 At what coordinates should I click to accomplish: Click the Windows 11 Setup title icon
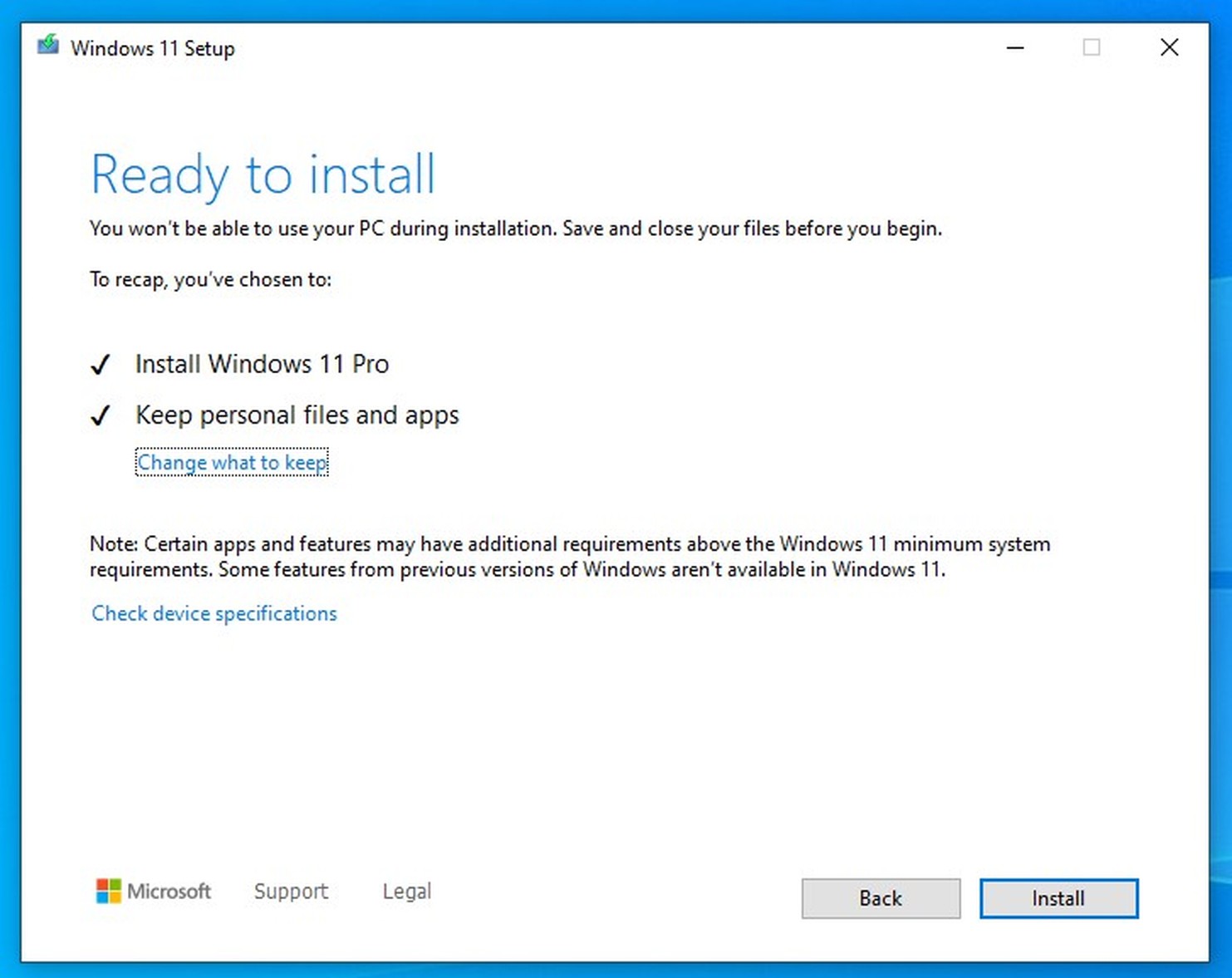(x=48, y=44)
